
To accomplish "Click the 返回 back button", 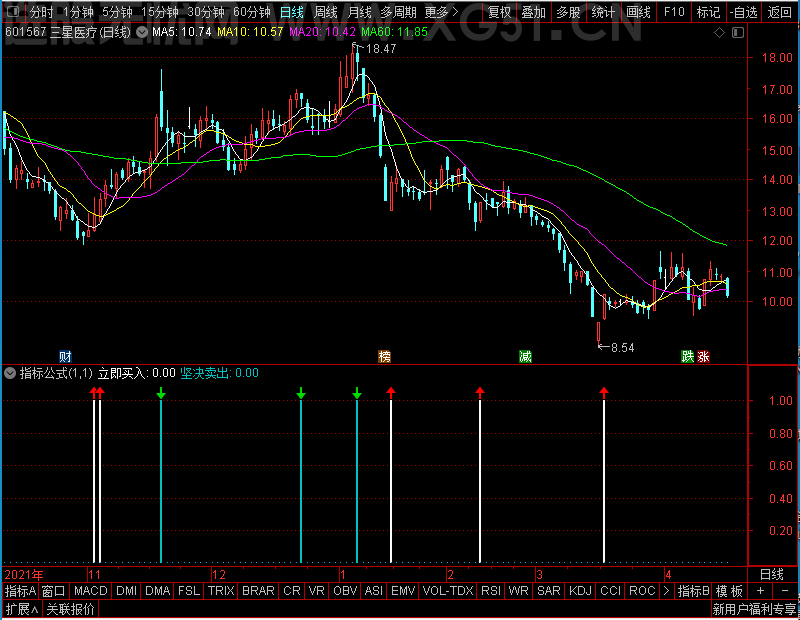I will (x=780, y=11).
